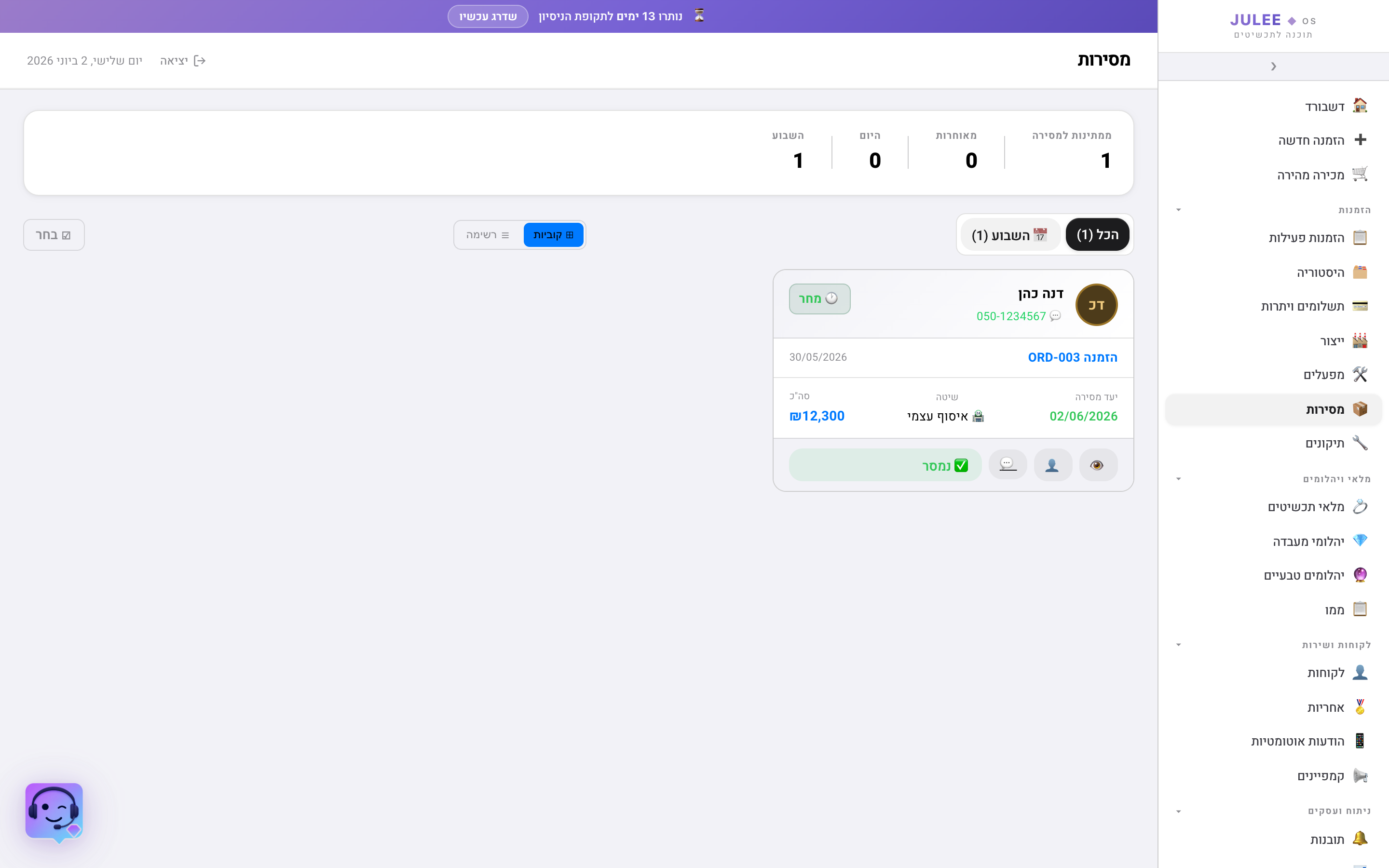Select the הכל (1) filter tab
The height and width of the screenshot is (868, 1389).
(1097, 235)
